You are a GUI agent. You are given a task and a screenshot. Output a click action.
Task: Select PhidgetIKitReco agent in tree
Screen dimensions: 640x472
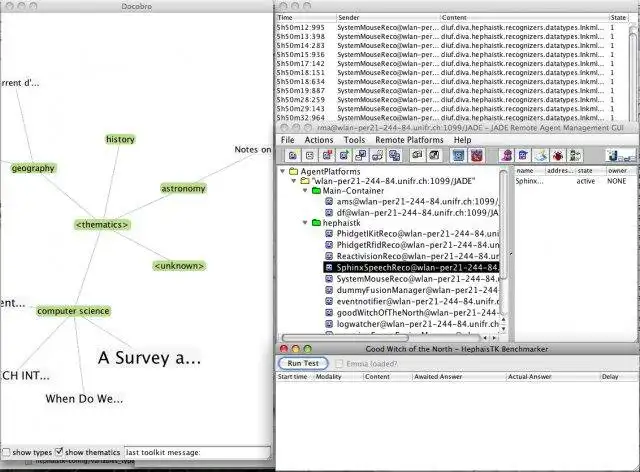(x=411, y=234)
